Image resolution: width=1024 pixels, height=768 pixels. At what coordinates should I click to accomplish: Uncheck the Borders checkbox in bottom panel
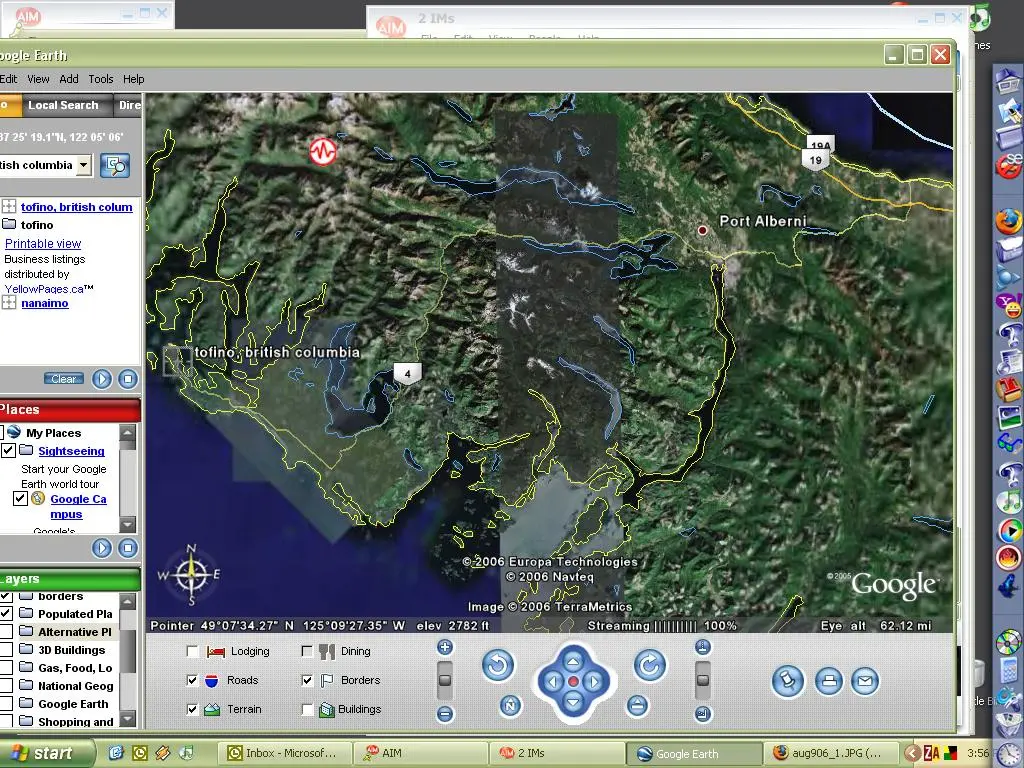pos(307,680)
